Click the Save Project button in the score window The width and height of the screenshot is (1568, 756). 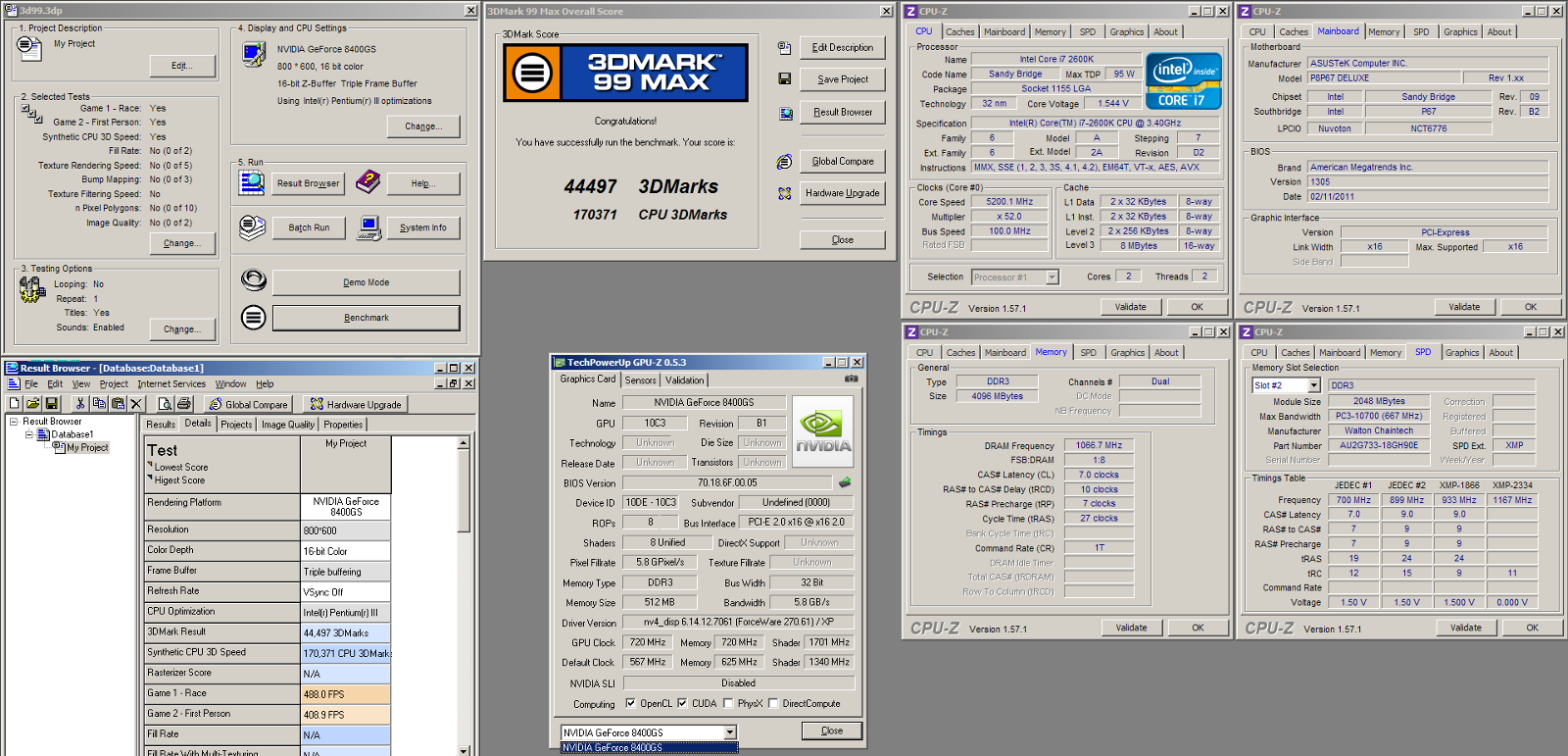click(843, 79)
